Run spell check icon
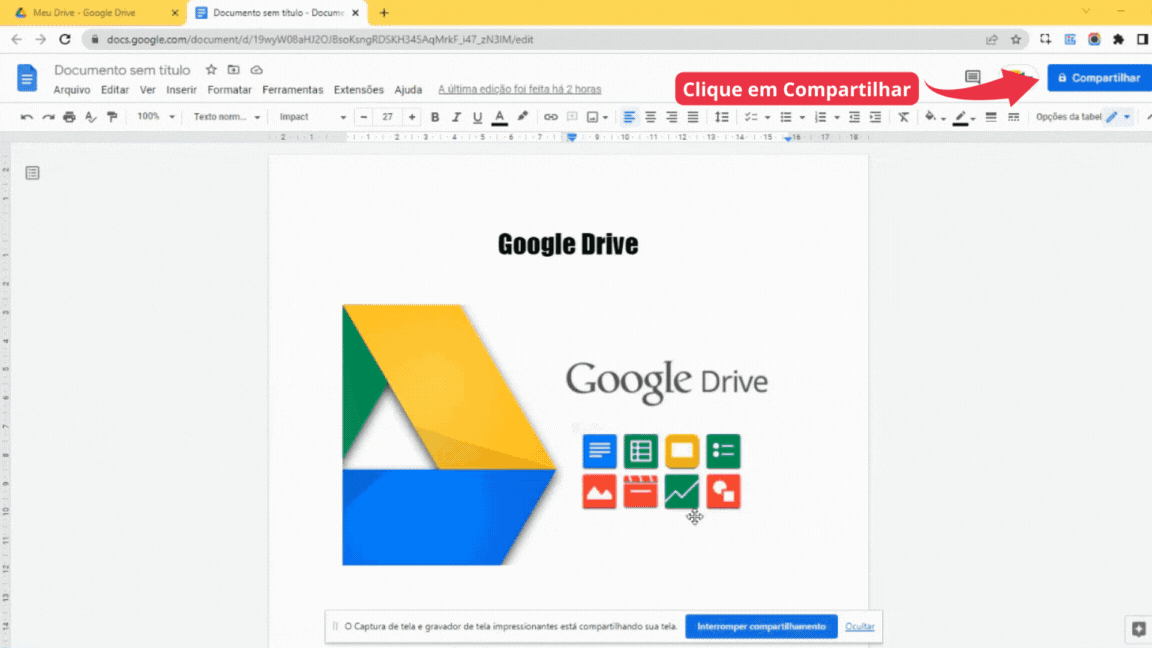The width and height of the screenshot is (1152, 648). coord(90,117)
